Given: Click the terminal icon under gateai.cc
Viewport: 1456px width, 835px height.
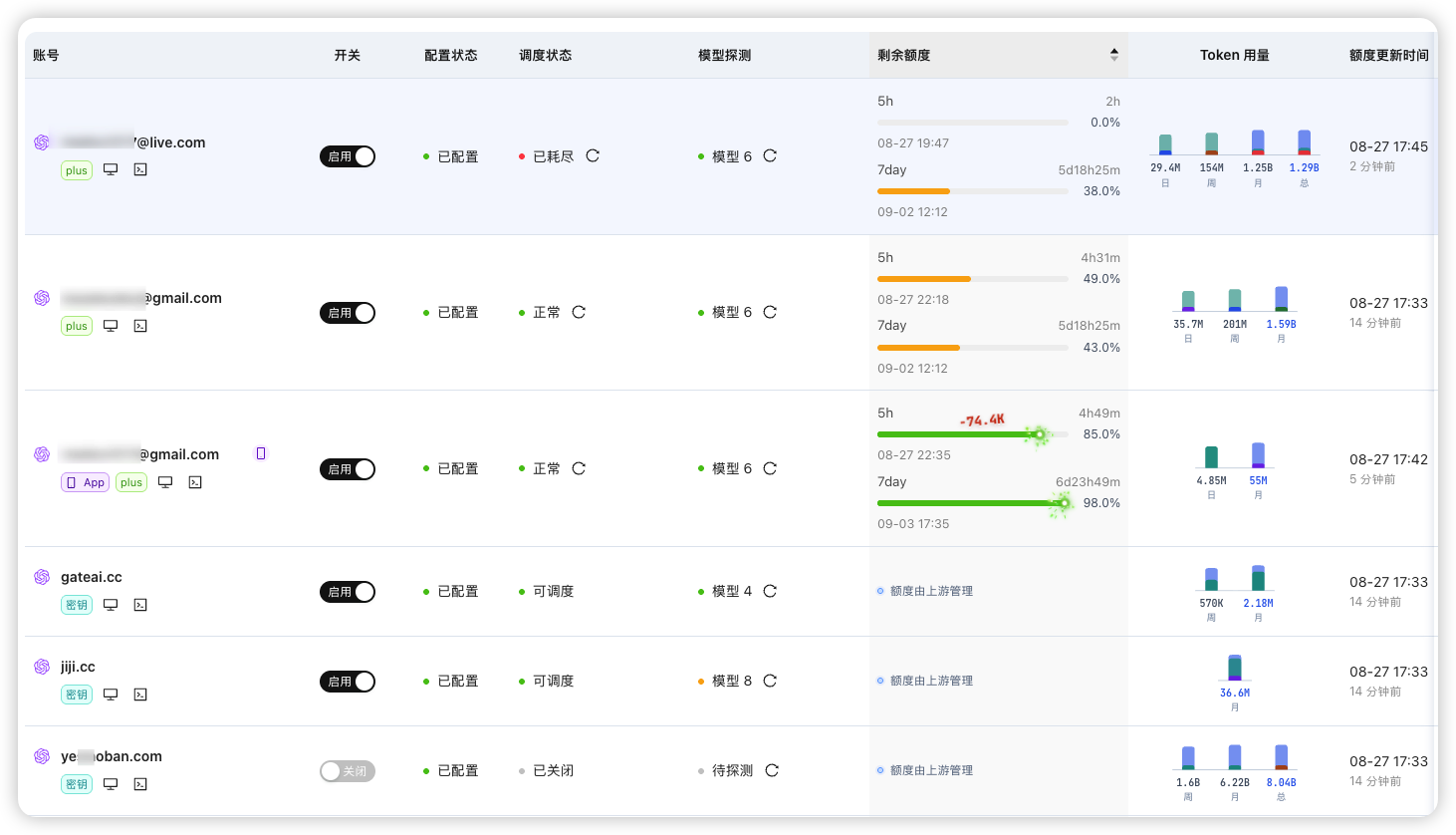Looking at the screenshot, I should [x=140, y=605].
